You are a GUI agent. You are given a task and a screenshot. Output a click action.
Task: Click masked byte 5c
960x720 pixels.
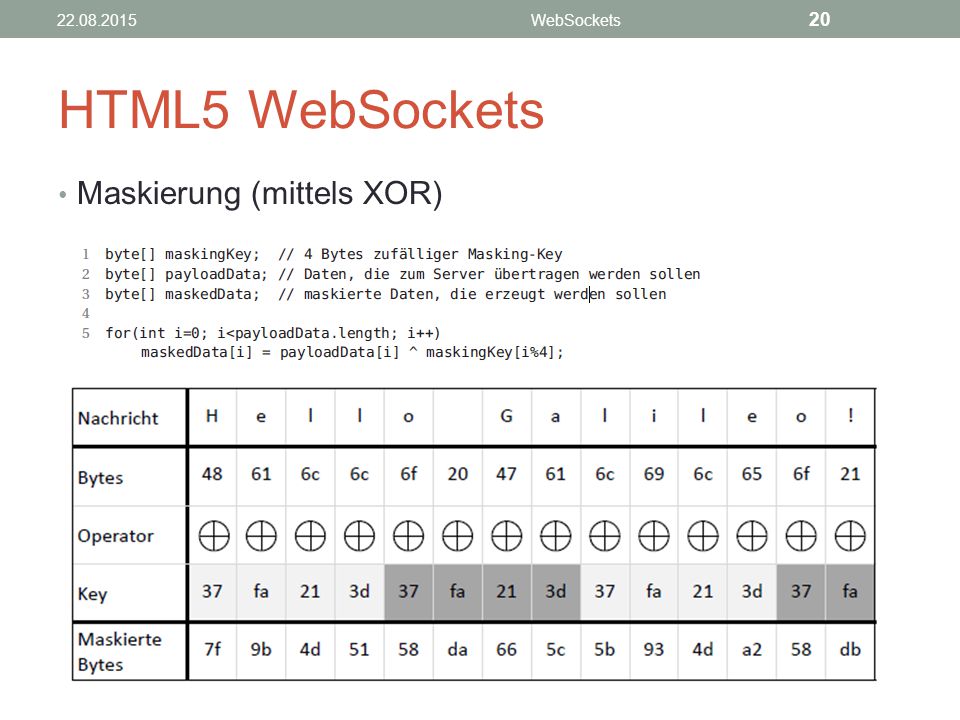point(555,650)
